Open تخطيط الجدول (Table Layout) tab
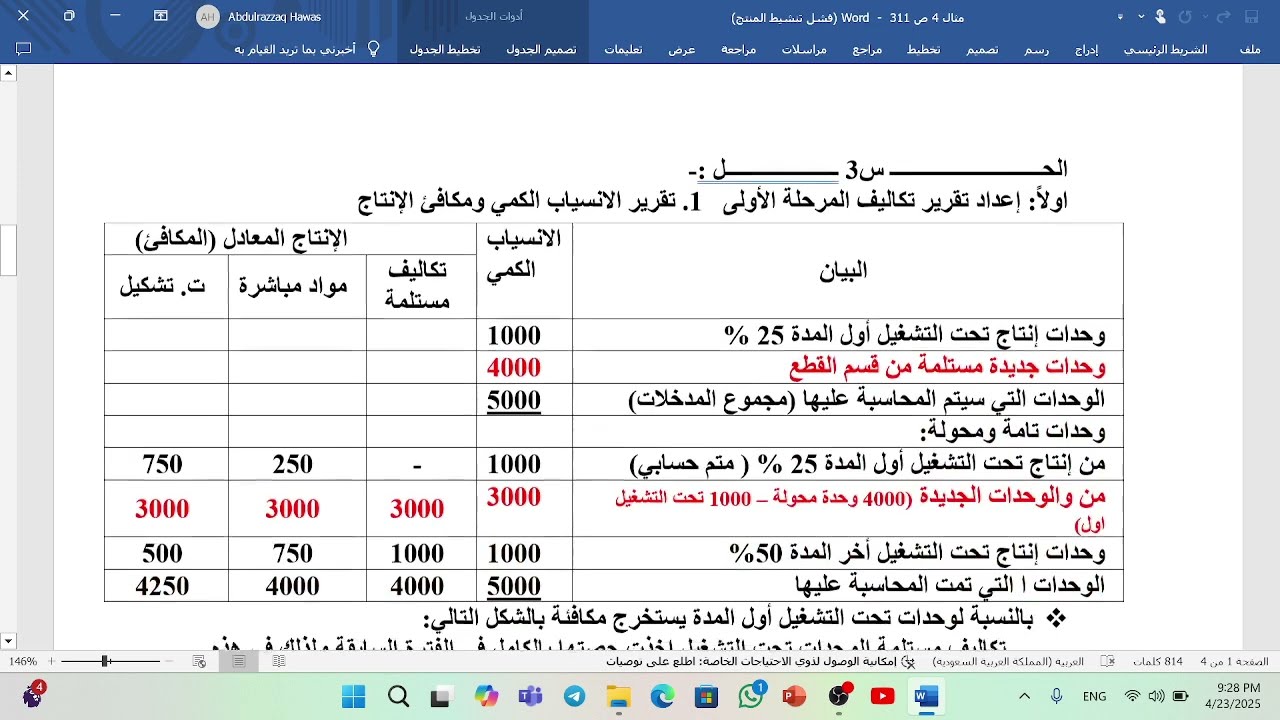1280x720 pixels. pyautogui.click(x=445, y=49)
